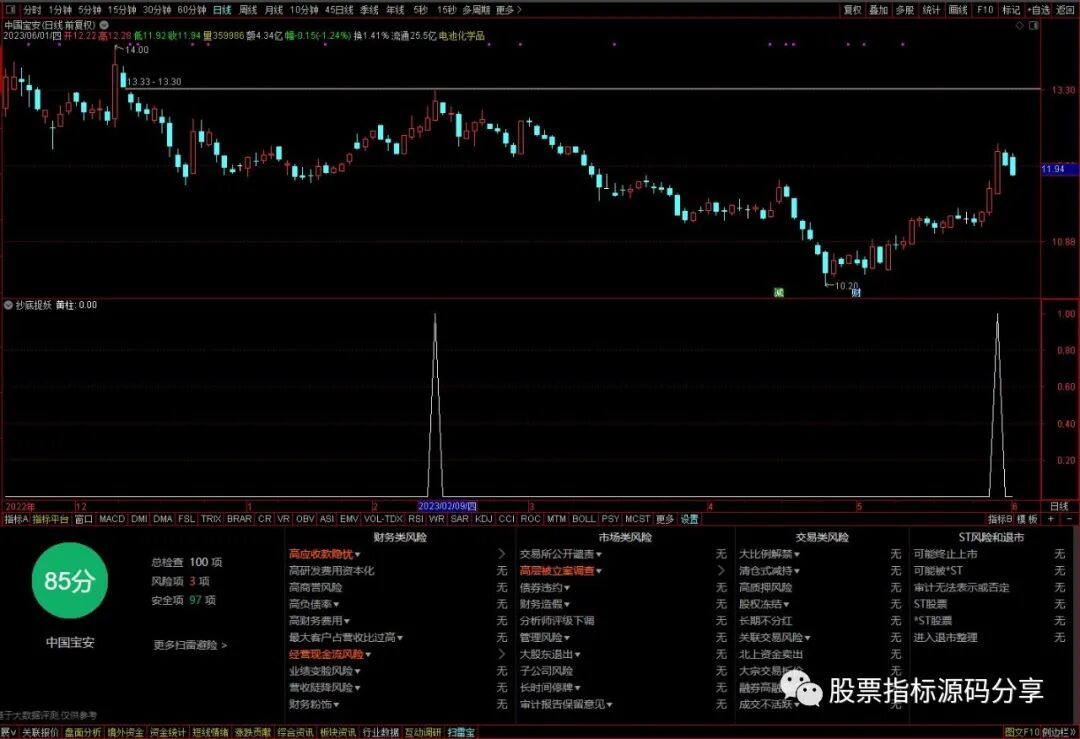Click the round icon before 抄底捉妖 indicator name
This screenshot has width=1080, height=739.
8,304
